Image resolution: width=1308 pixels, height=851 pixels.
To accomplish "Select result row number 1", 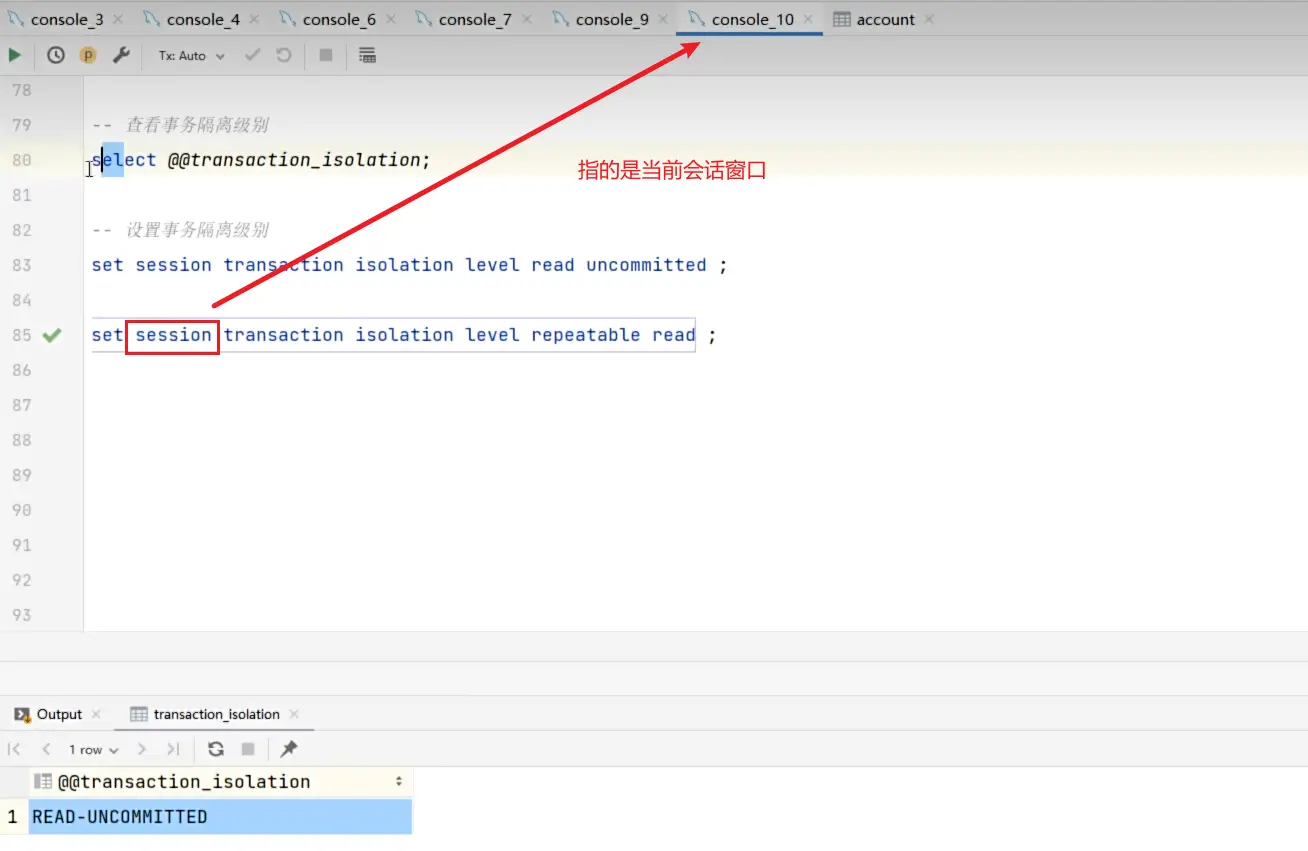I will pos(12,817).
